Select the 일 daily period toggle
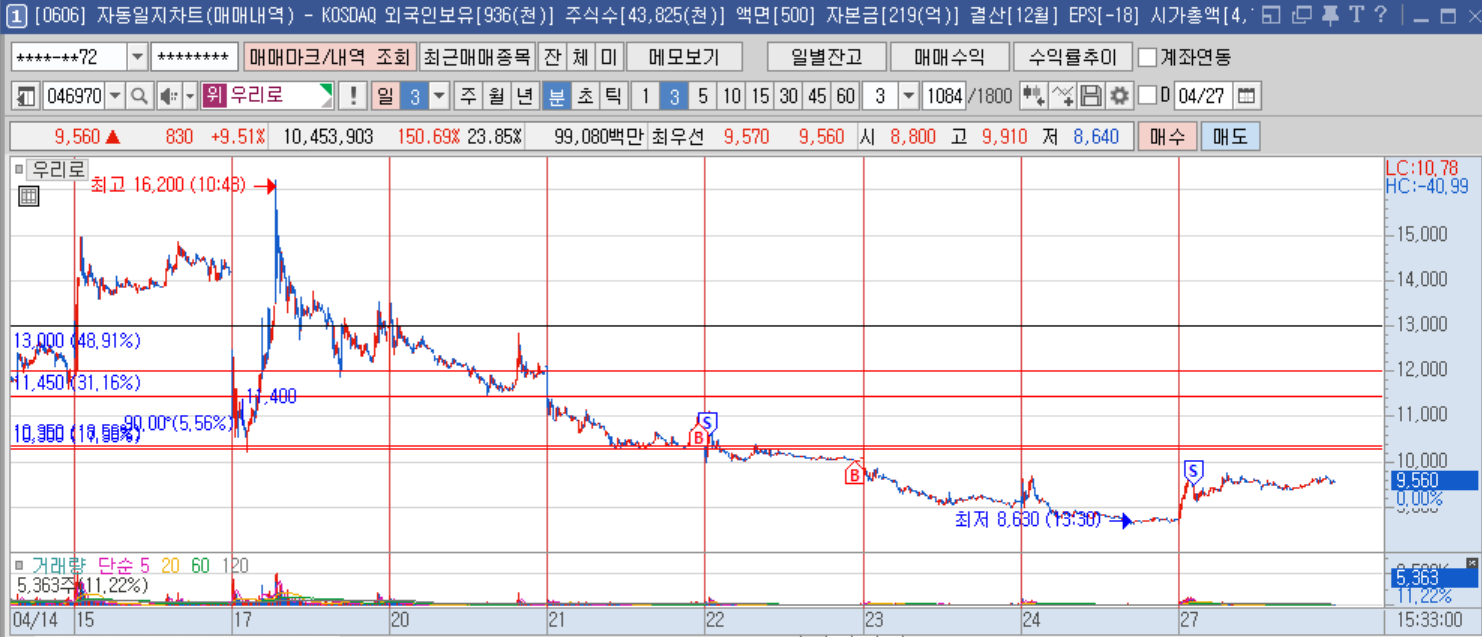 [385, 96]
